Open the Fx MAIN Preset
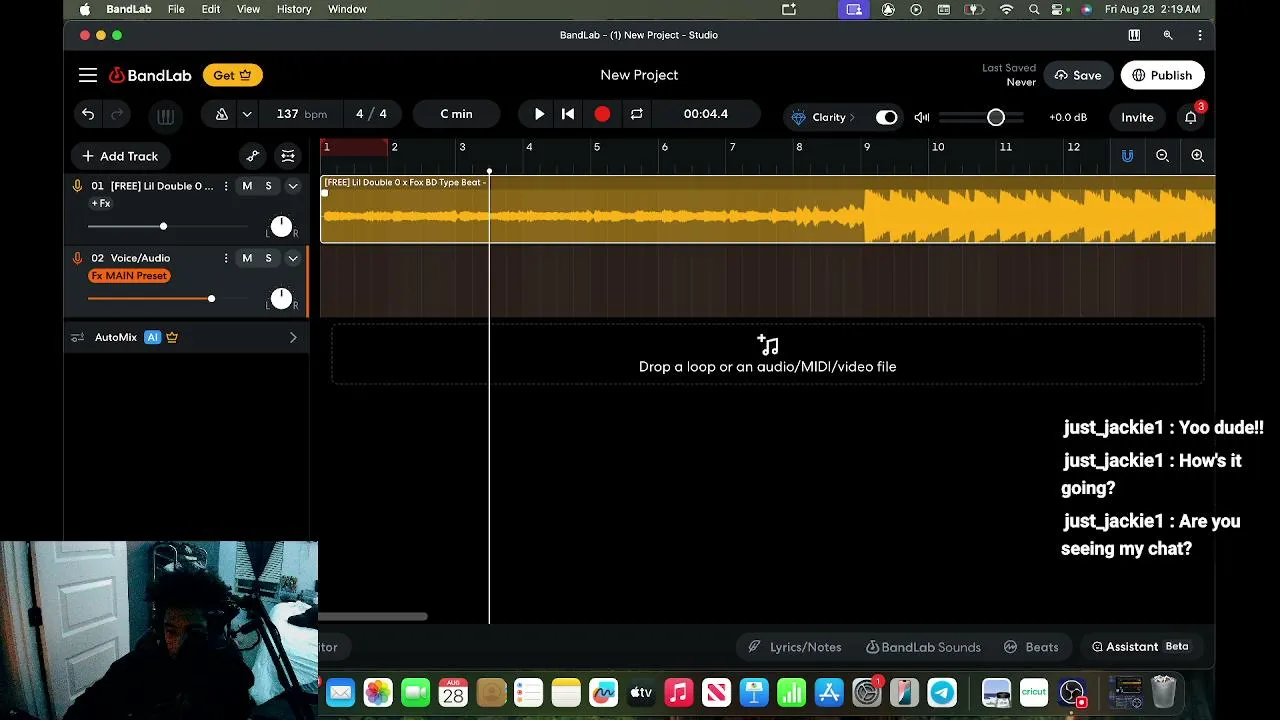The height and width of the screenshot is (720, 1280). point(129,276)
